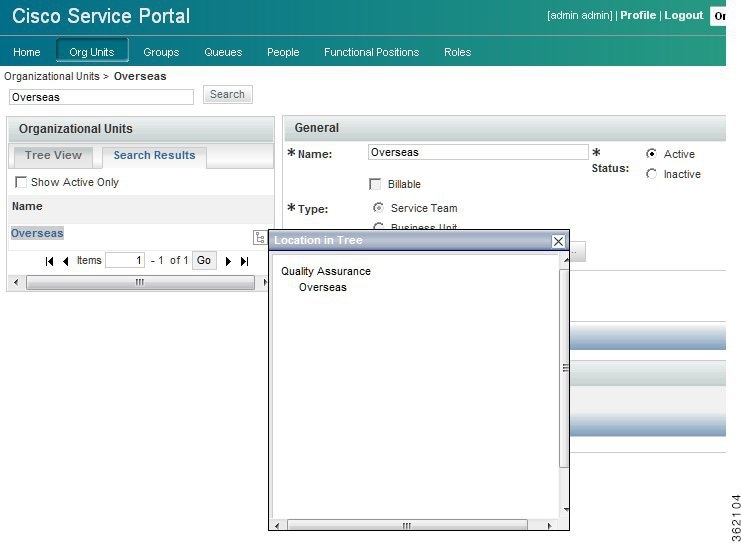Click left arrow of popup horizontal scrollbar

point(277,526)
